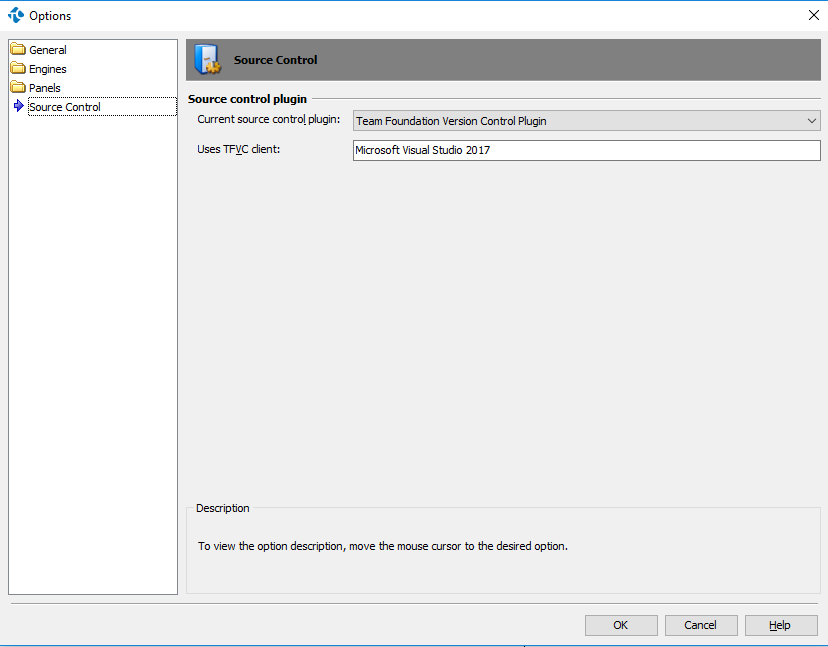
Task: Confirm settings with the OK button
Action: [x=621, y=625]
